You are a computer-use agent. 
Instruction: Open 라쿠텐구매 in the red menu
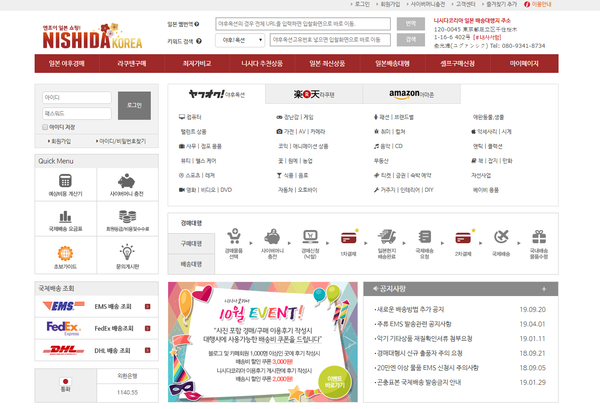click(132, 64)
